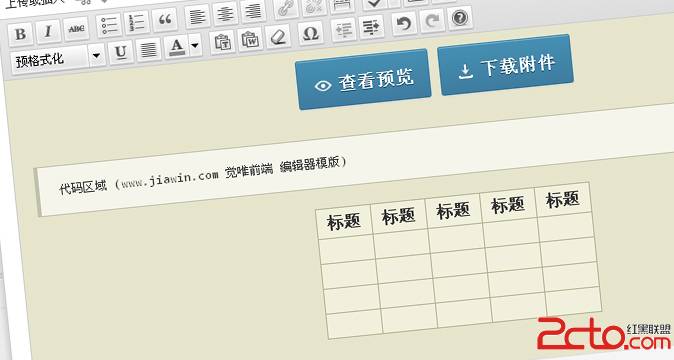The width and height of the screenshot is (674, 360).
Task: Click the 下载附件 download button
Action: (506, 65)
